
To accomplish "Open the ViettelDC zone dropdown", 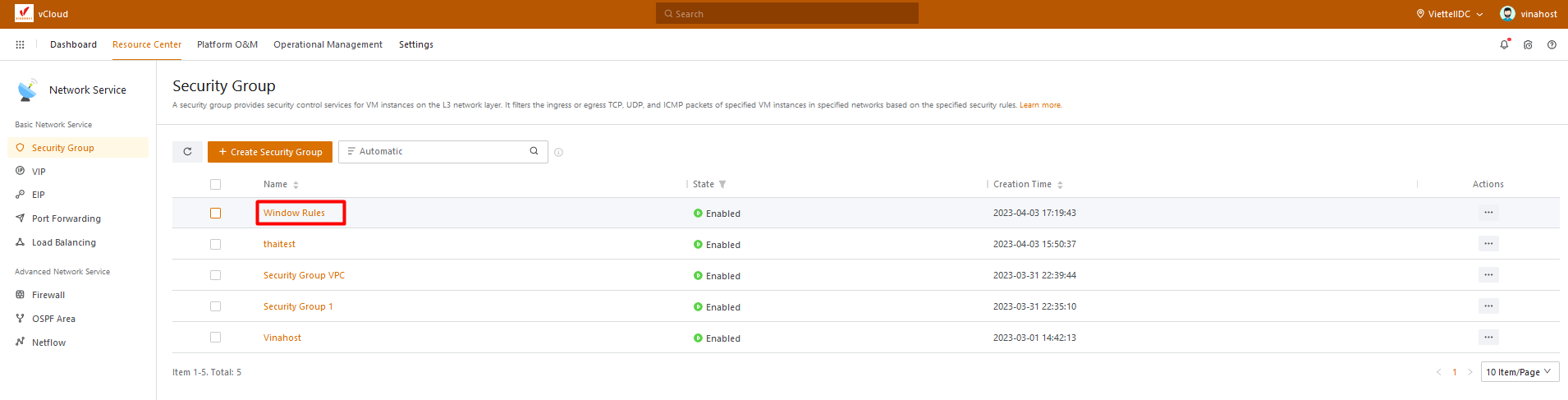I will click(1449, 14).
